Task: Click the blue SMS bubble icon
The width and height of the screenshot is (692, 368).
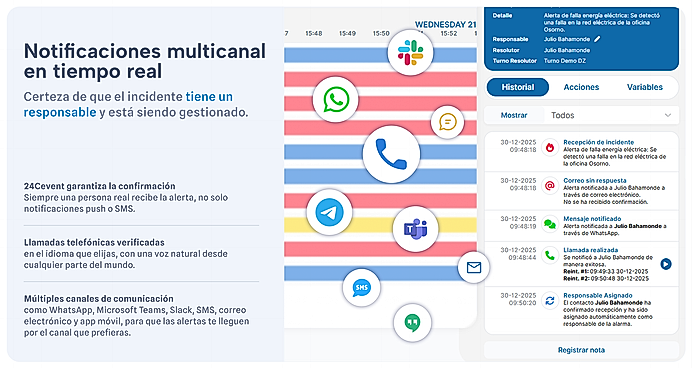Action: pyautogui.click(x=361, y=288)
